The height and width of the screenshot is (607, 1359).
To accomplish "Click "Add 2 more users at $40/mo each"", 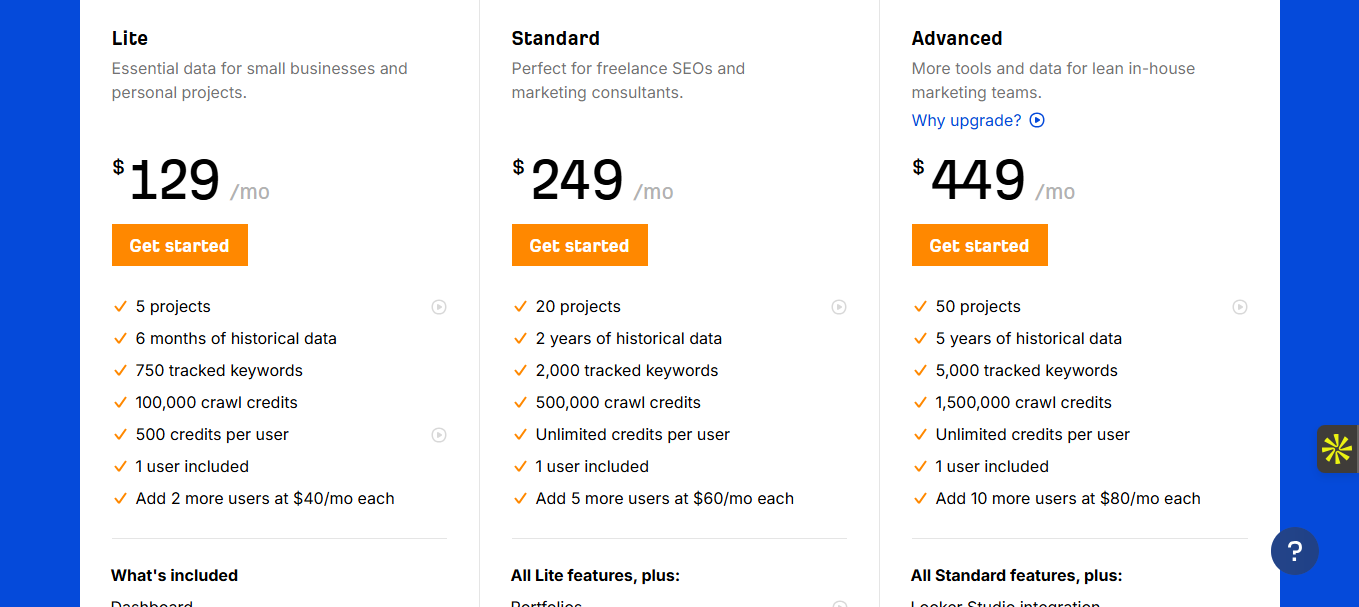I will coord(265,499).
